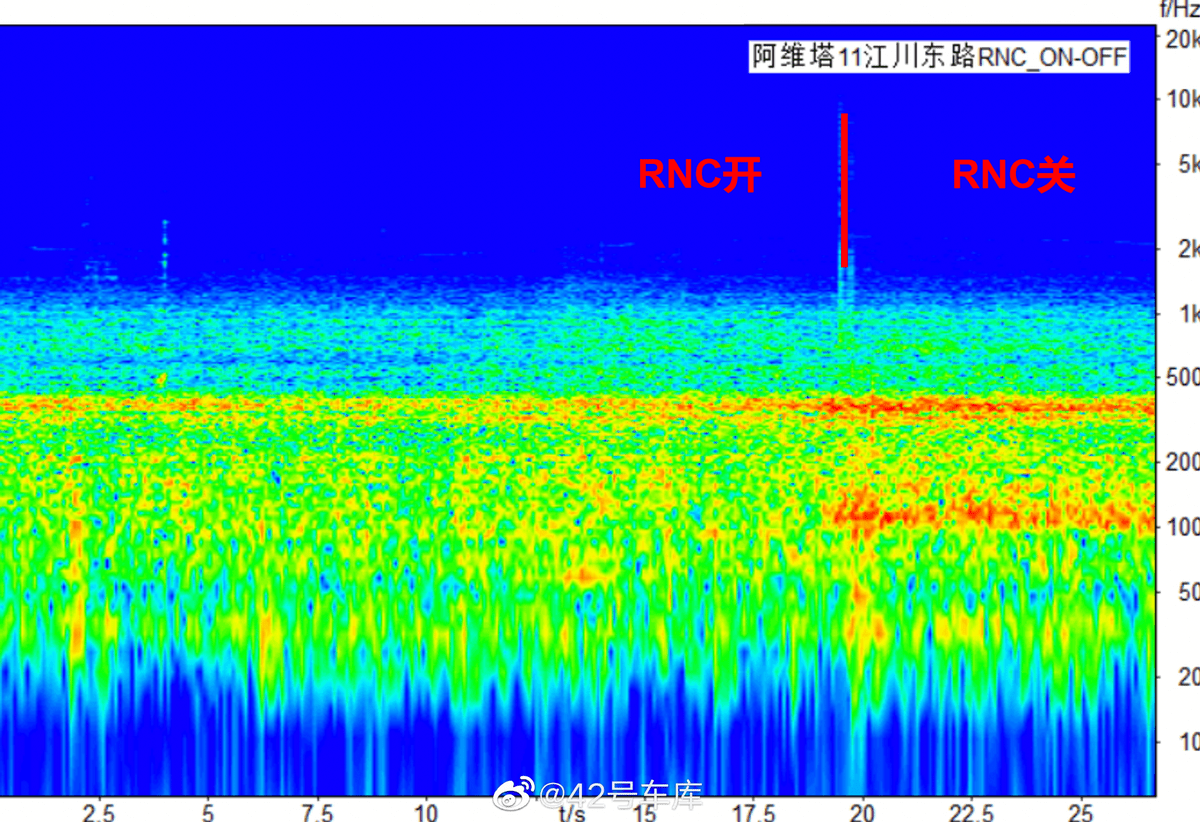Click the 7.5 tick on time axis

click(x=317, y=811)
